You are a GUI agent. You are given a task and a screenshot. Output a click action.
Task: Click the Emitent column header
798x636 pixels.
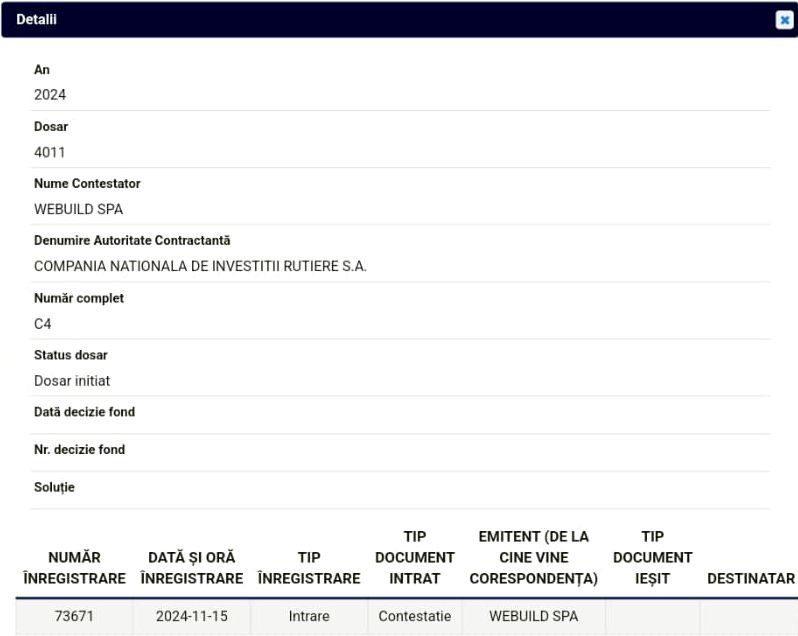click(533, 557)
